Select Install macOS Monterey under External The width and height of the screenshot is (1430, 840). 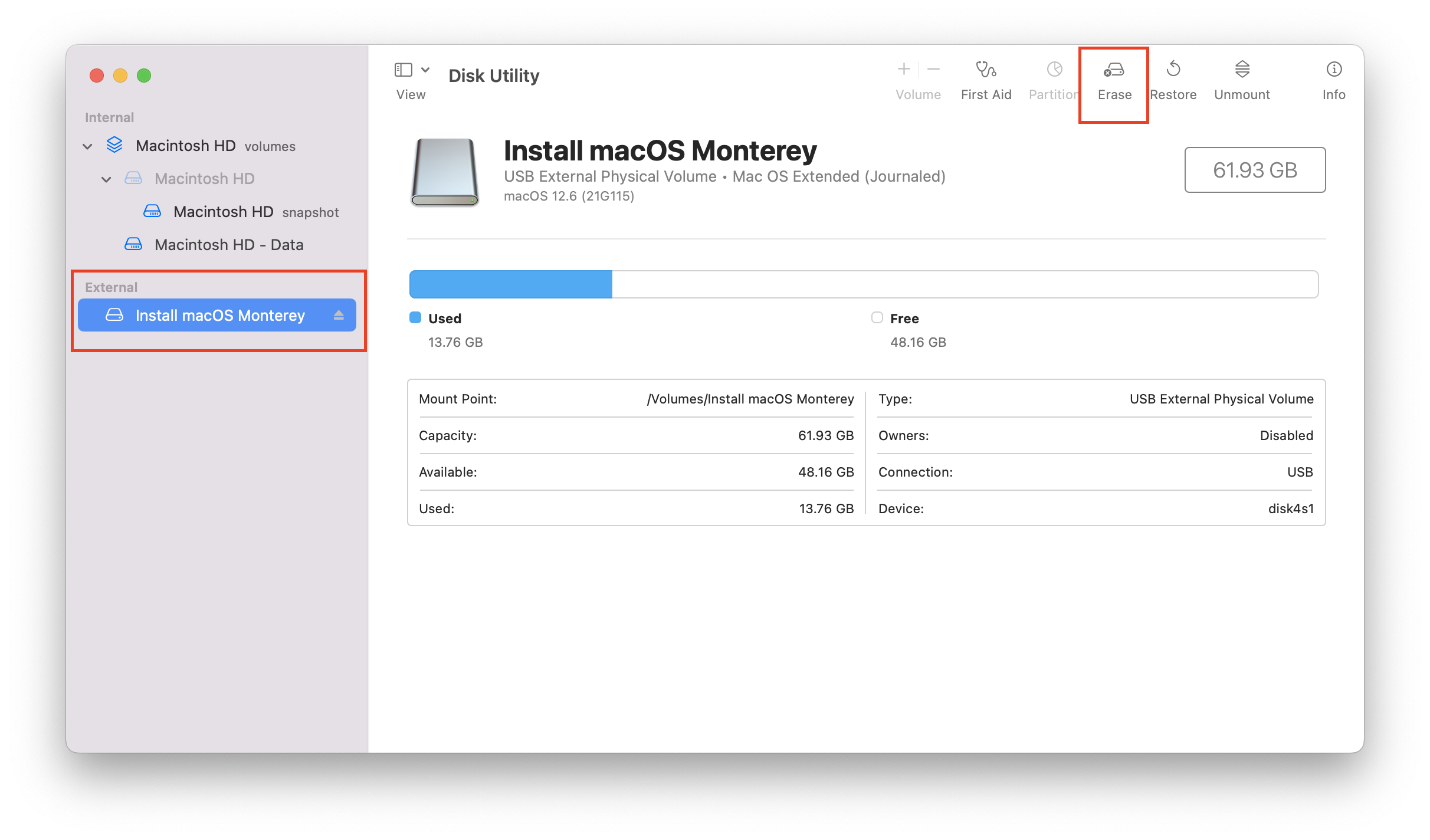point(221,315)
